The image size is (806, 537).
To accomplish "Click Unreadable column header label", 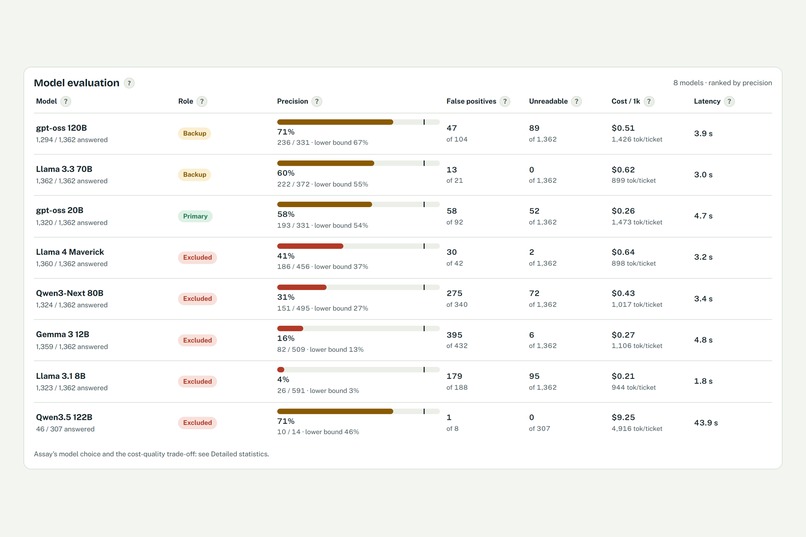I will point(548,101).
